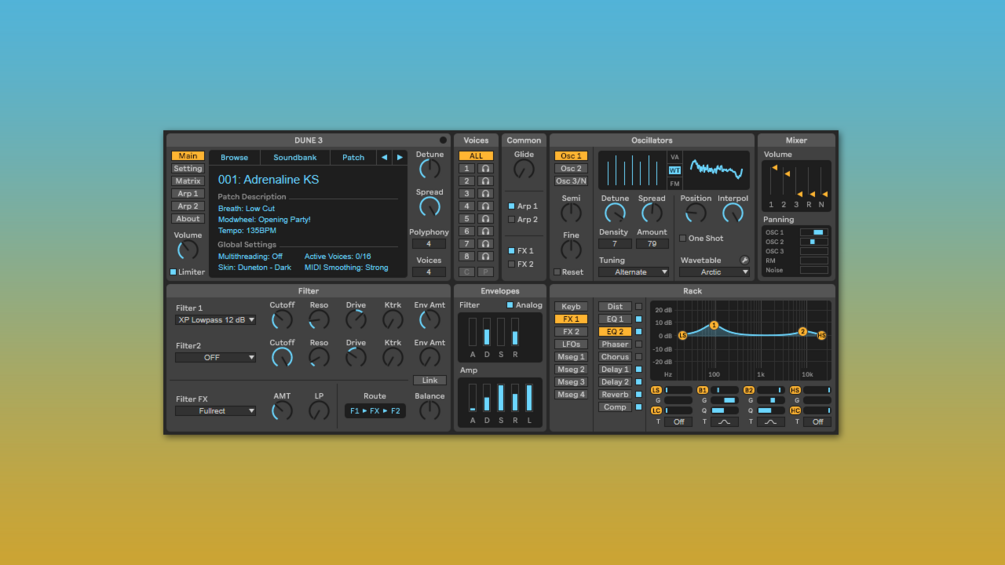The image size is (1005, 565).
Task: Switch to the Matrix page
Action: click(x=188, y=181)
